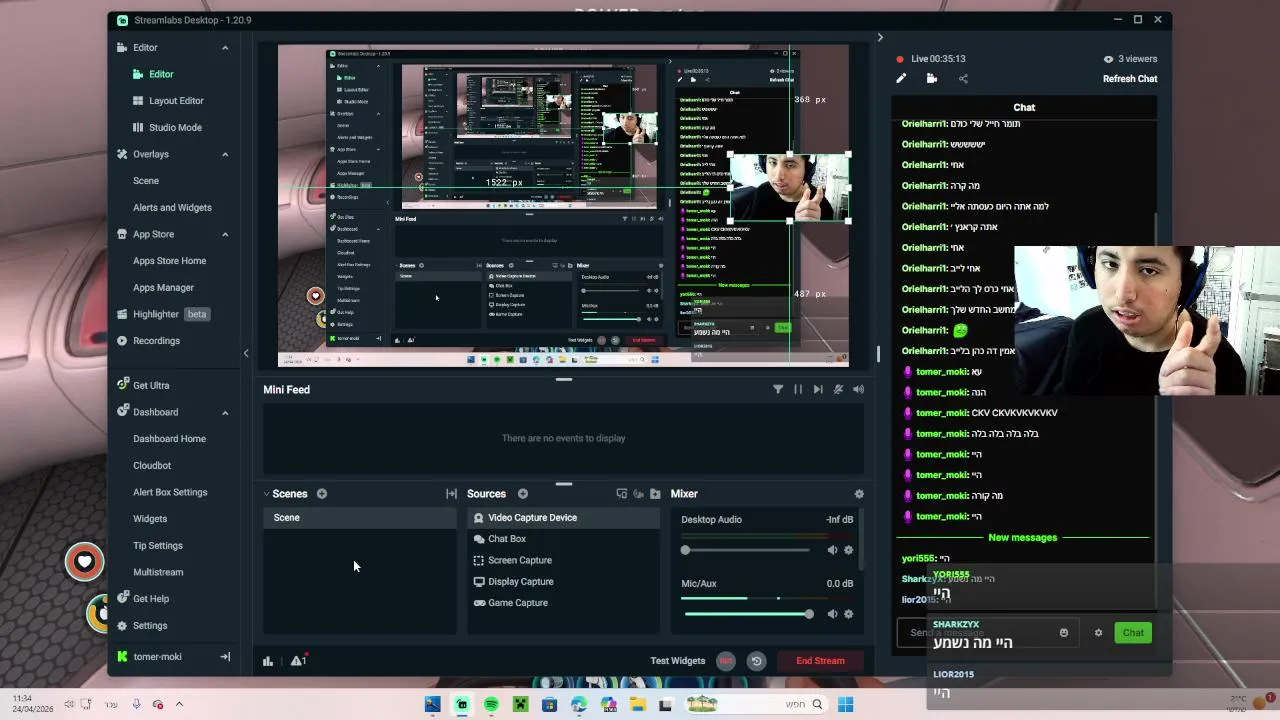Collapse the Overlays sidebar section
The image size is (1280, 720).
225,155
